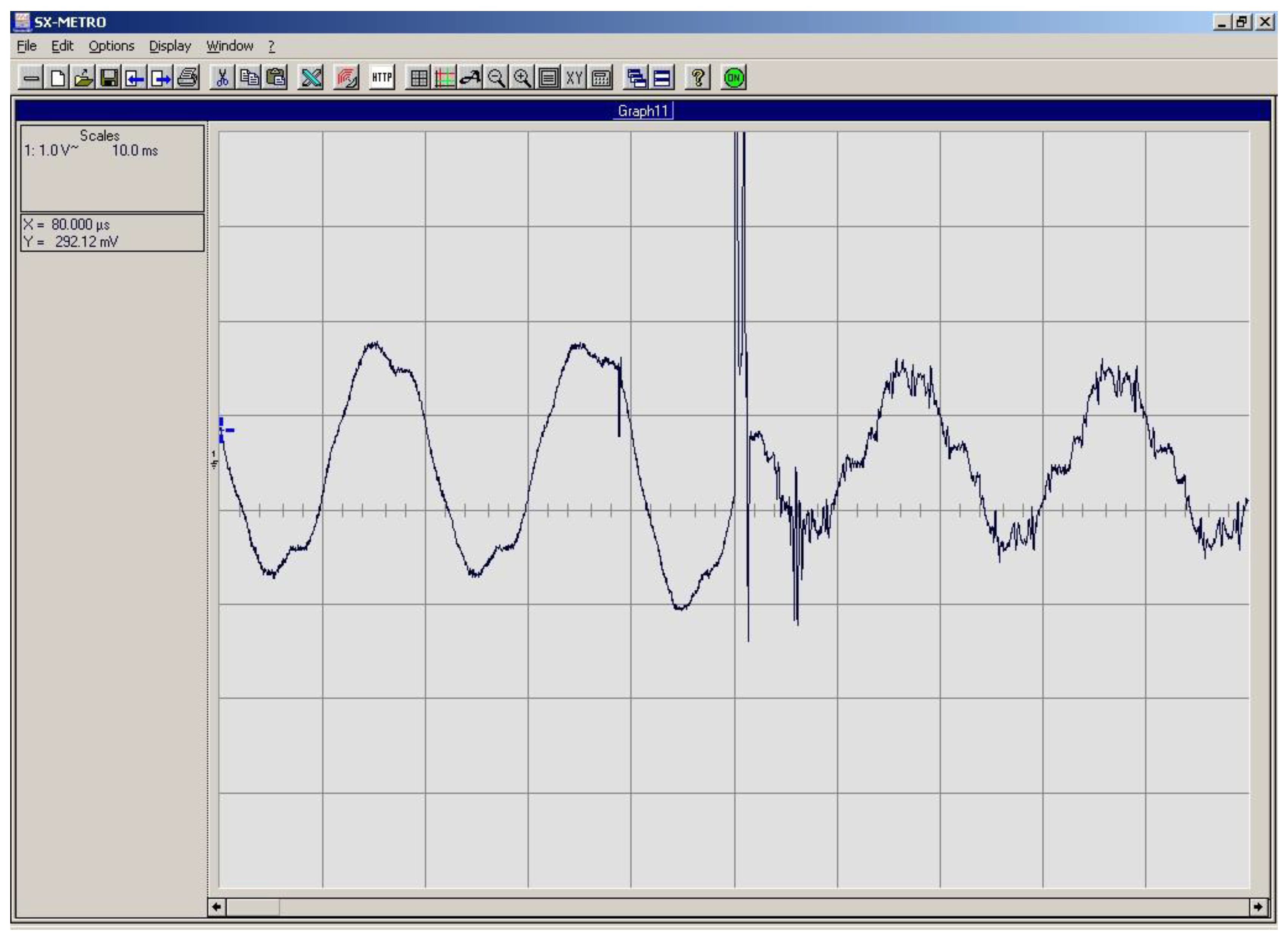Toggle the grid display icon
Viewport: 1288px width, 937px height.
coord(419,78)
